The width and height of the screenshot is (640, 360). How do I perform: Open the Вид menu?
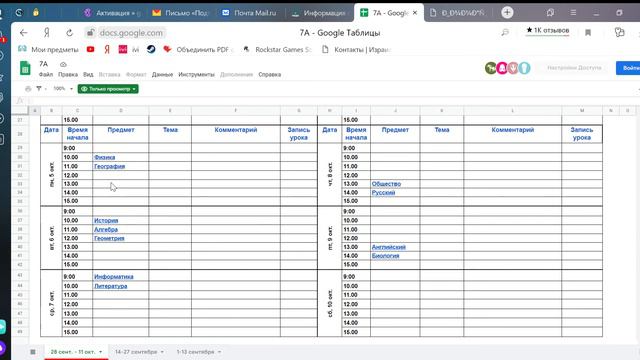(x=88, y=75)
